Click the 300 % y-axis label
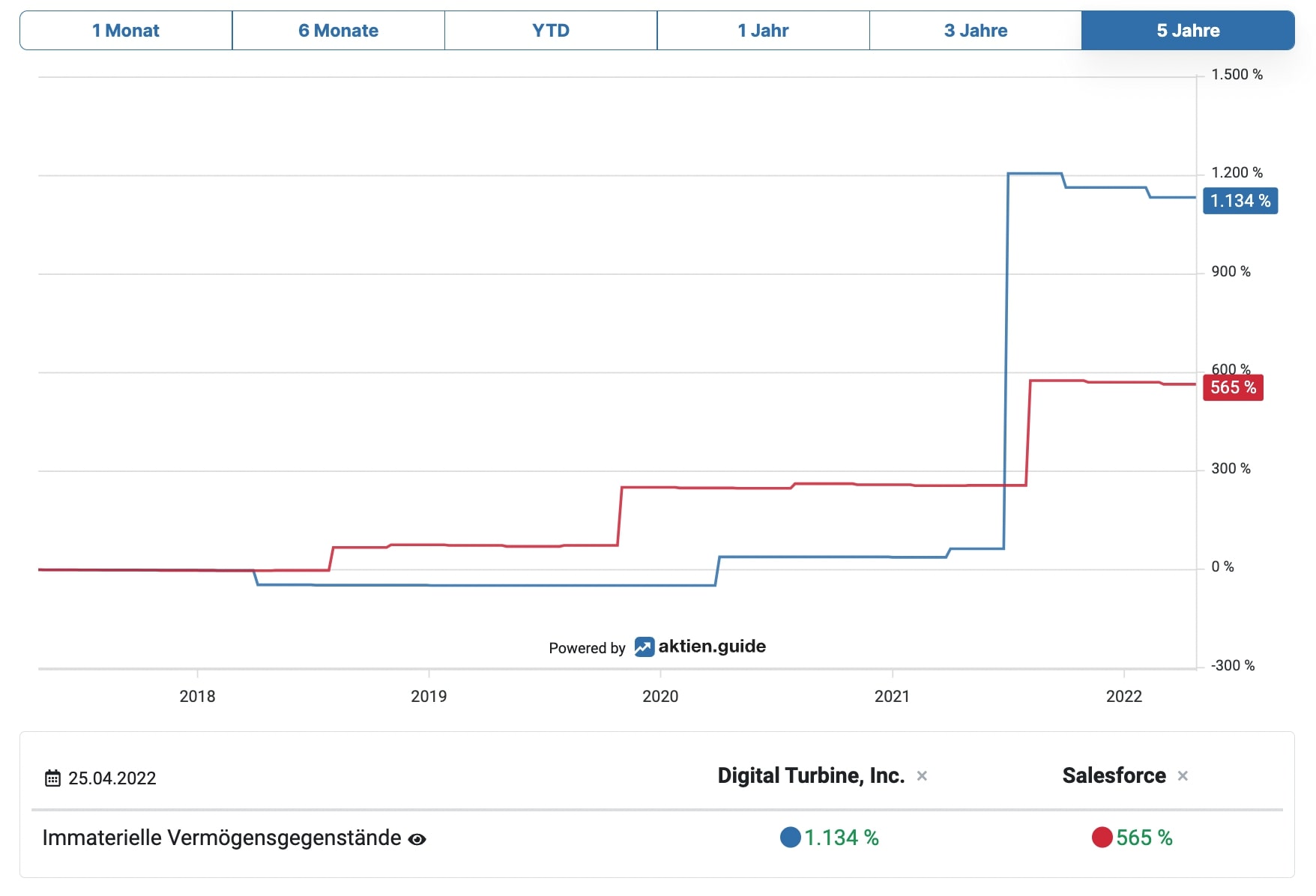 pos(1231,469)
